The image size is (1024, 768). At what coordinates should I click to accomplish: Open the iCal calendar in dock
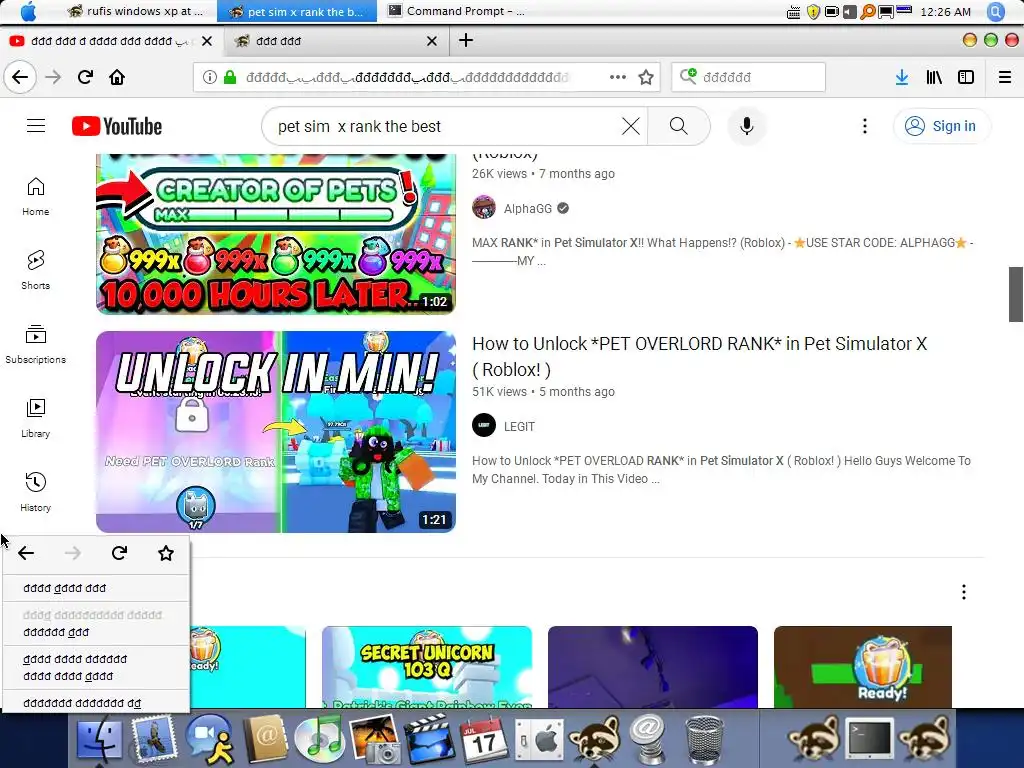tap(483, 739)
